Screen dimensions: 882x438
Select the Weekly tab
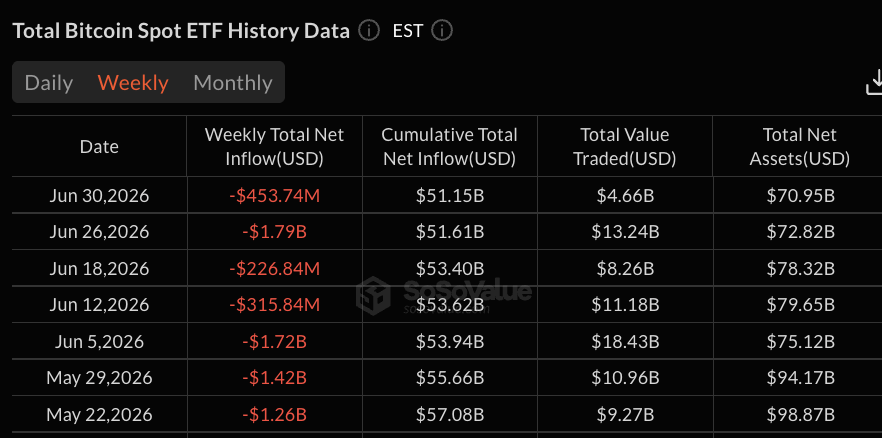point(133,83)
